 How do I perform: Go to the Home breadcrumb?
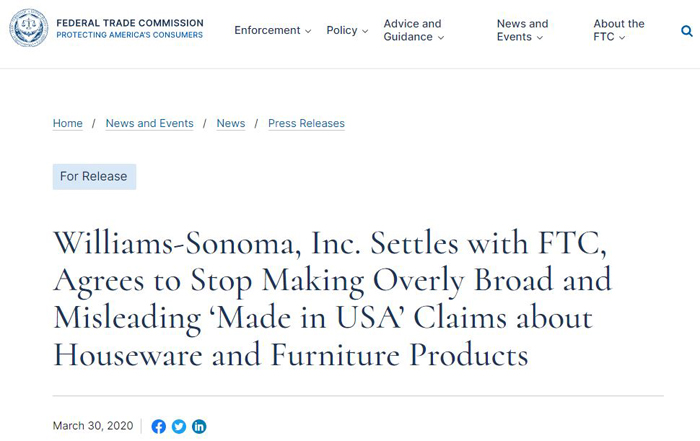point(67,123)
